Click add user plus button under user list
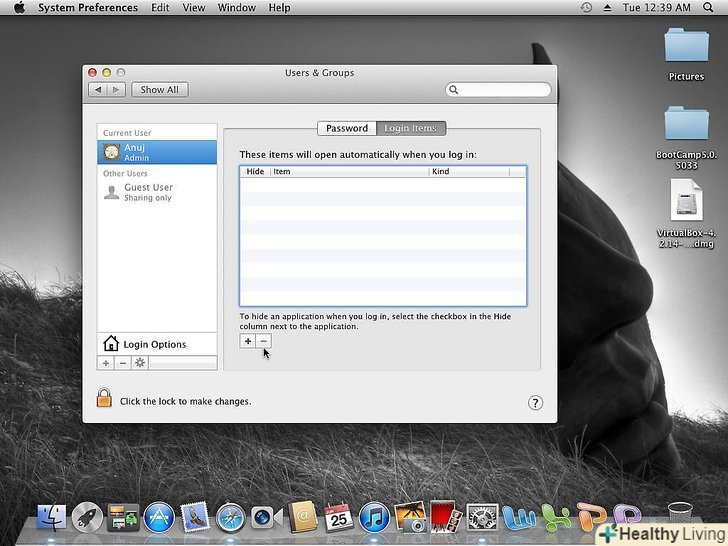 click(106, 363)
